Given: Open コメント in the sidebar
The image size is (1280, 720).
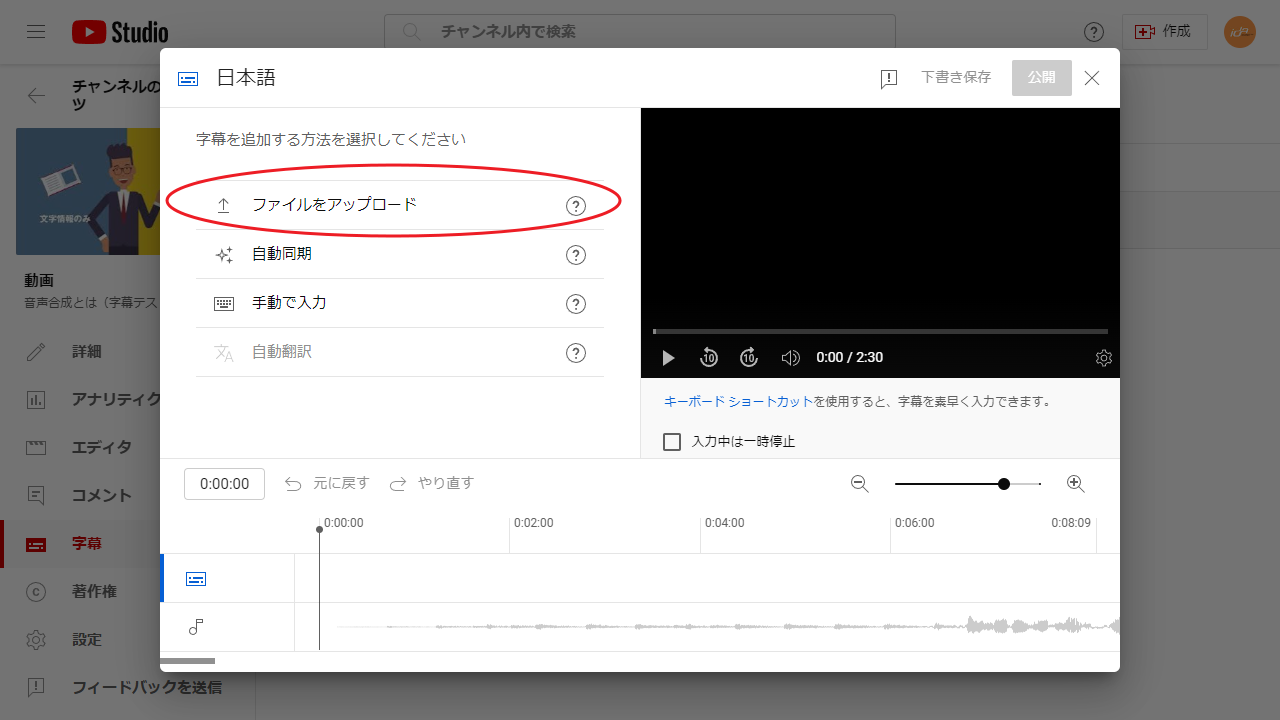Looking at the screenshot, I should (x=80, y=496).
